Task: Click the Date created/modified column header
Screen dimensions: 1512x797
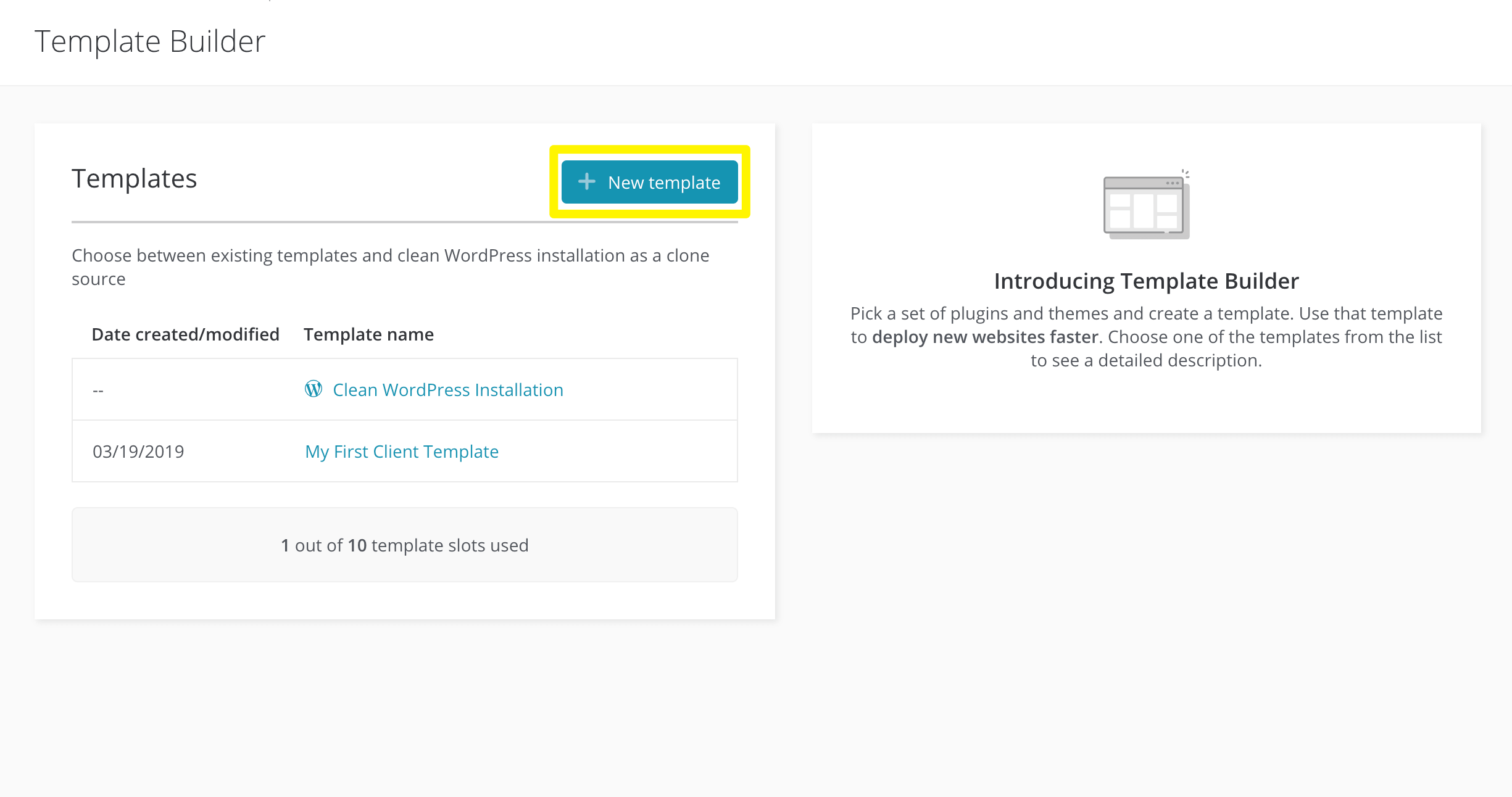Action: [185, 334]
